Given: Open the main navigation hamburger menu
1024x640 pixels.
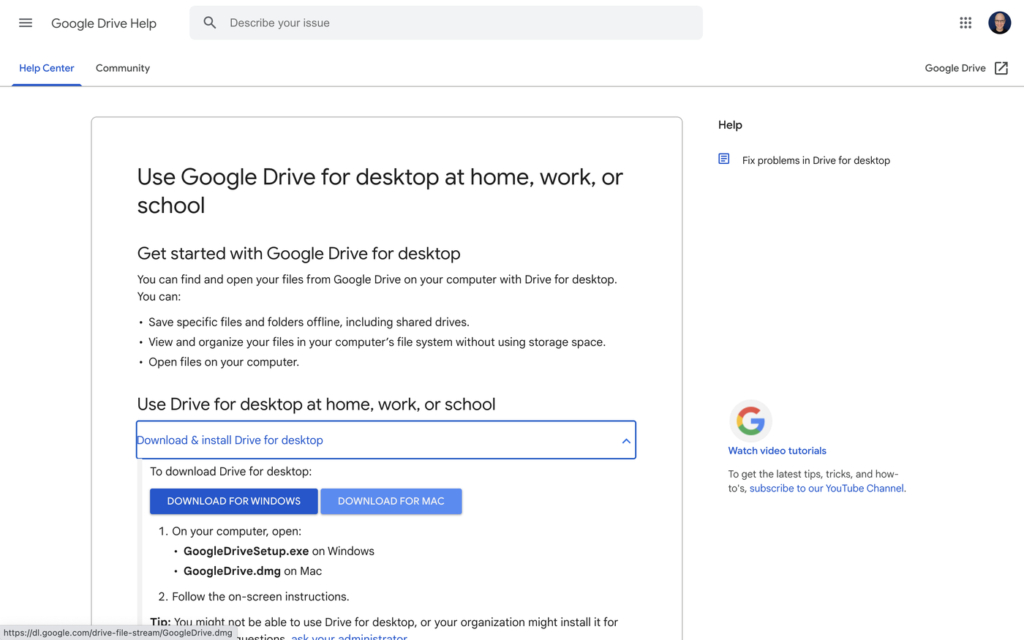Looking at the screenshot, I should [x=25, y=22].
